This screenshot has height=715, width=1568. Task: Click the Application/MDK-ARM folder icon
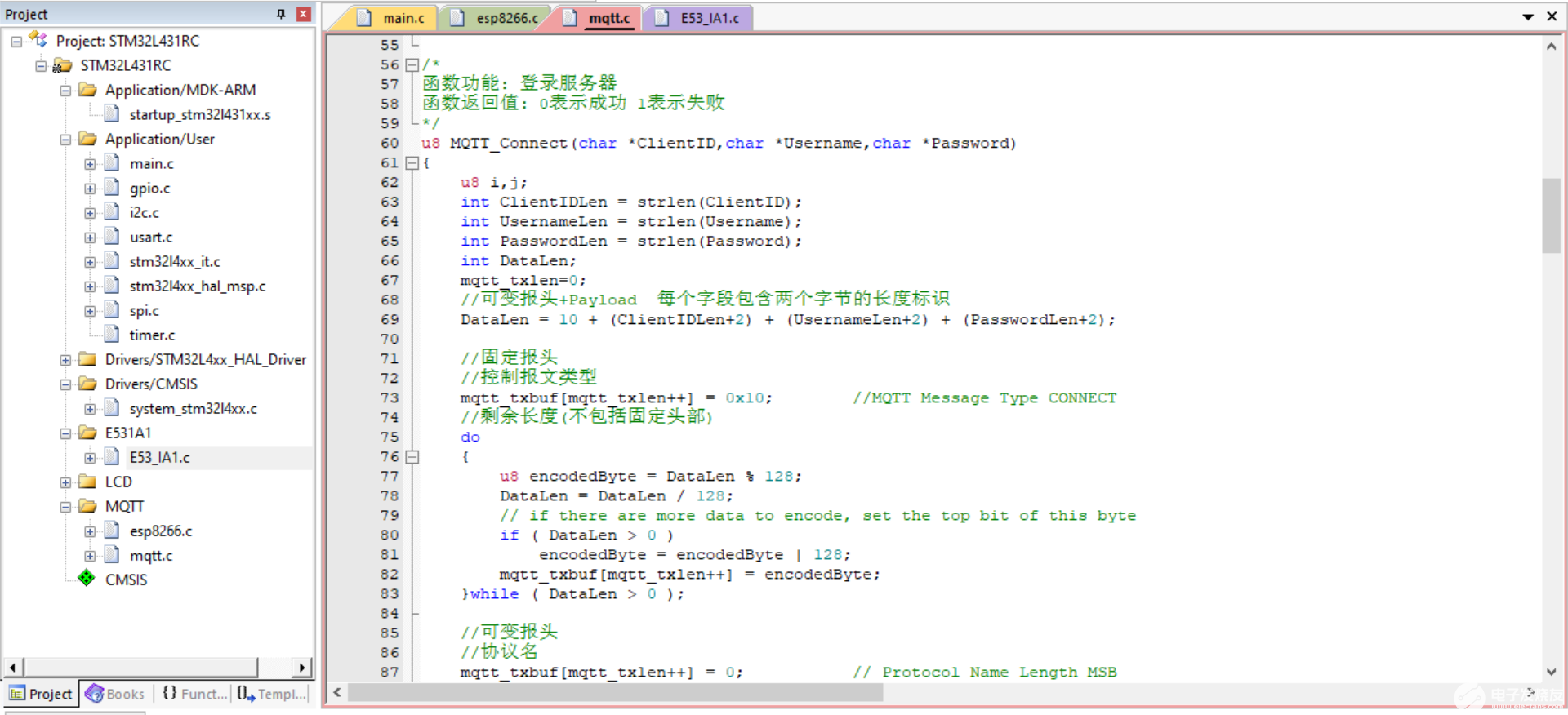pos(87,90)
